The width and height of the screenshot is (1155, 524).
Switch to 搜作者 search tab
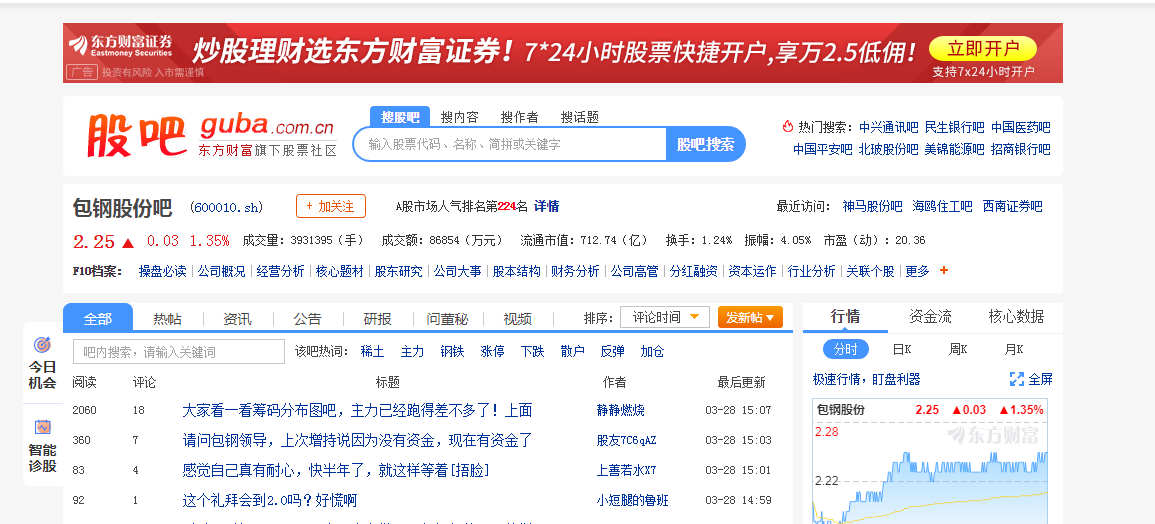pos(519,116)
